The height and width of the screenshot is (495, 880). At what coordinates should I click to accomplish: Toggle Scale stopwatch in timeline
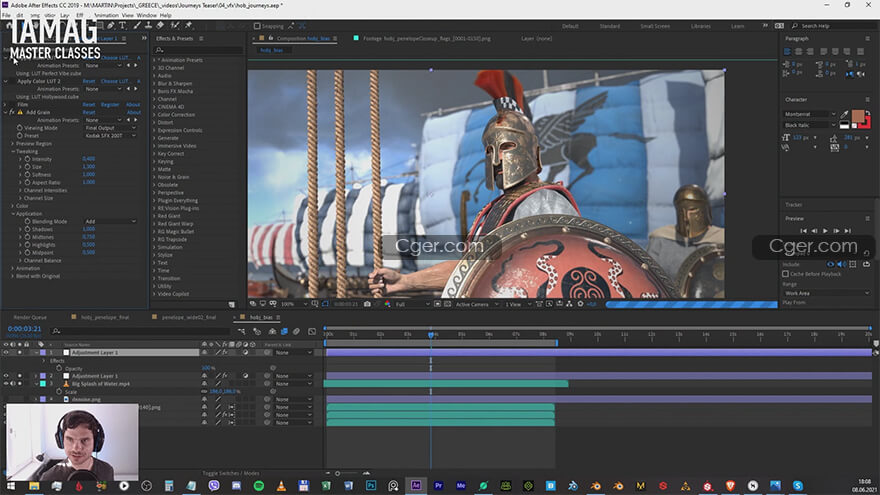click(x=59, y=392)
